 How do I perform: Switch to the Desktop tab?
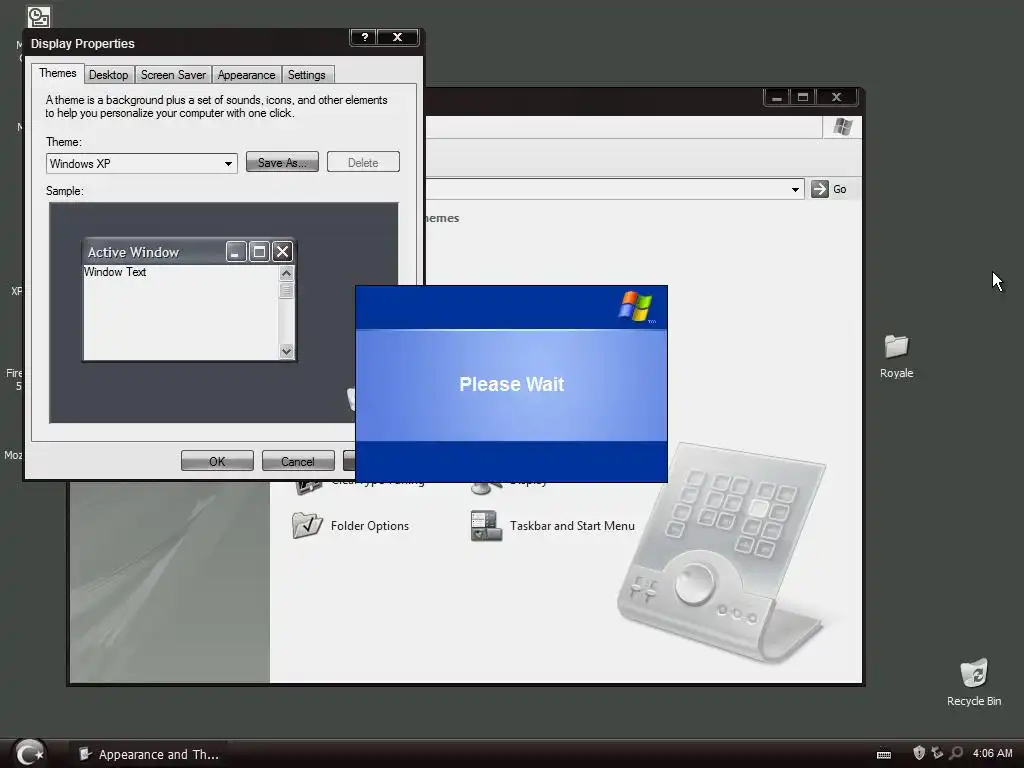pos(108,75)
